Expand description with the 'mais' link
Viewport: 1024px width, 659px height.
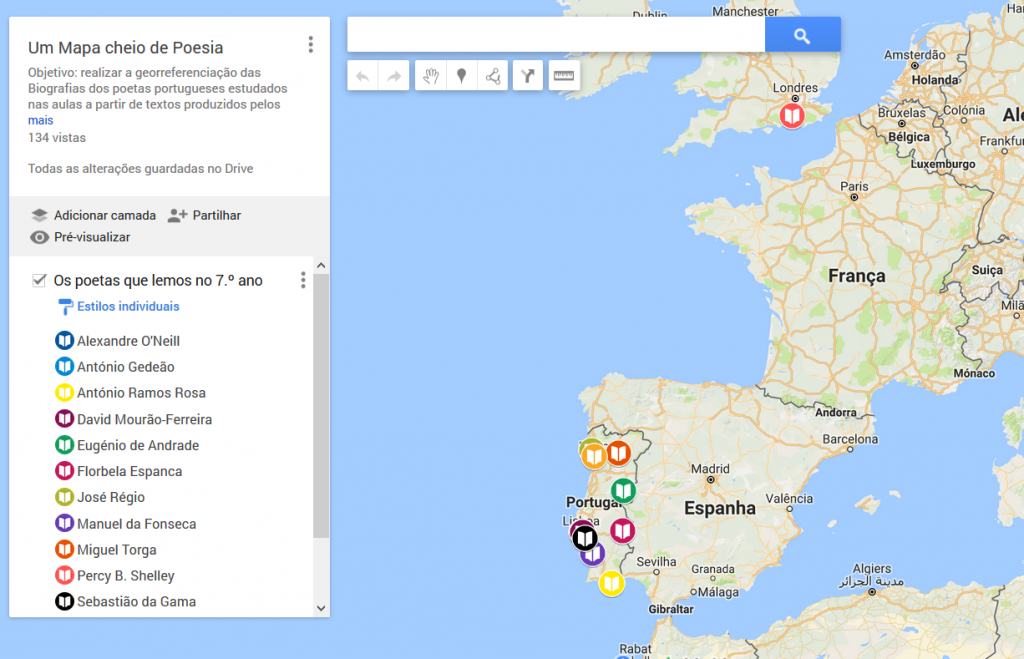click(40, 120)
